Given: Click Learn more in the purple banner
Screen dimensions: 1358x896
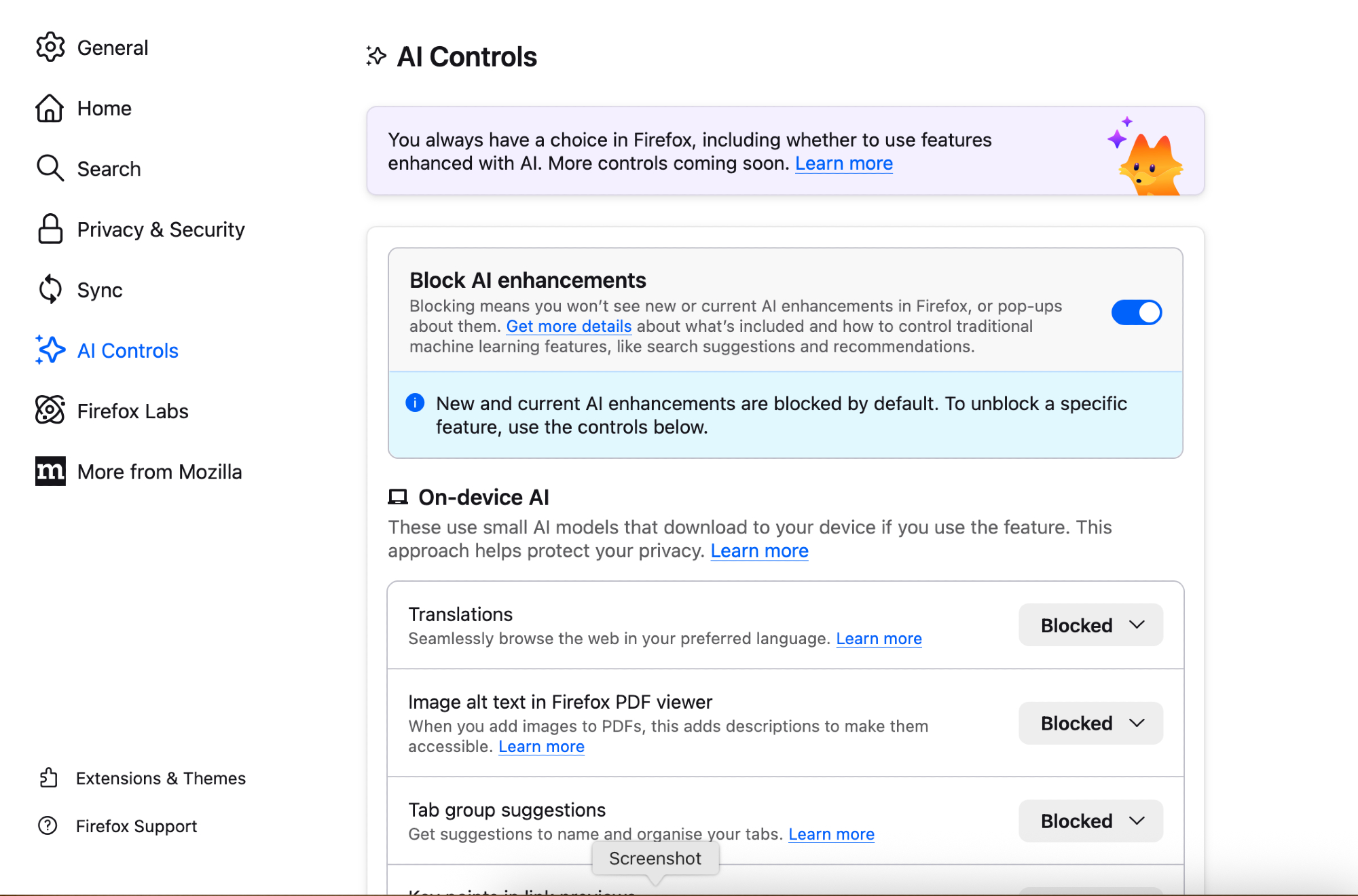Looking at the screenshot, I should click(843, 164).
